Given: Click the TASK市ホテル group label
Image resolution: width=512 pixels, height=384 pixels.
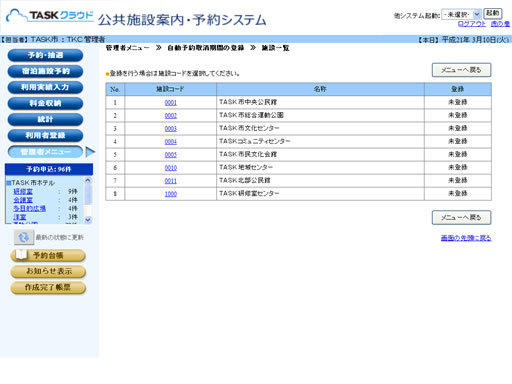Looking at the screenshot, I should pyautogui.click(x=33, y=183).
